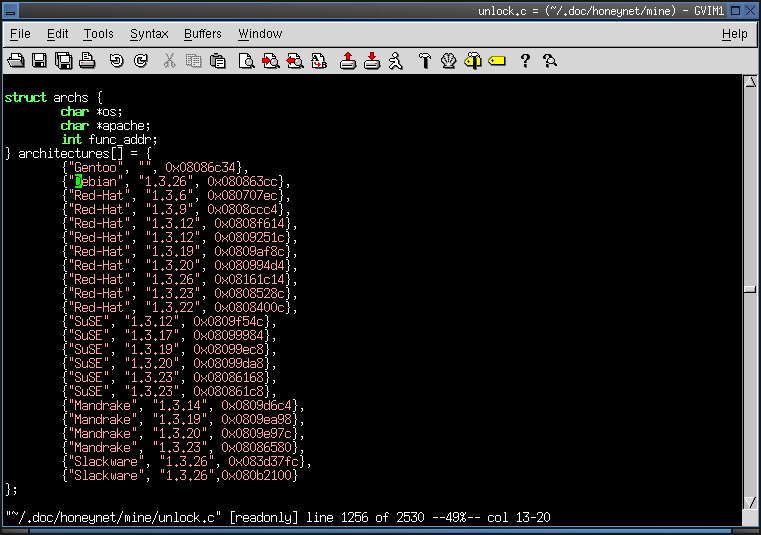The height and width of the screenshot is (535, 761).
Task: Open Find with the magnifier page icon
Action: tap(247, 61)
